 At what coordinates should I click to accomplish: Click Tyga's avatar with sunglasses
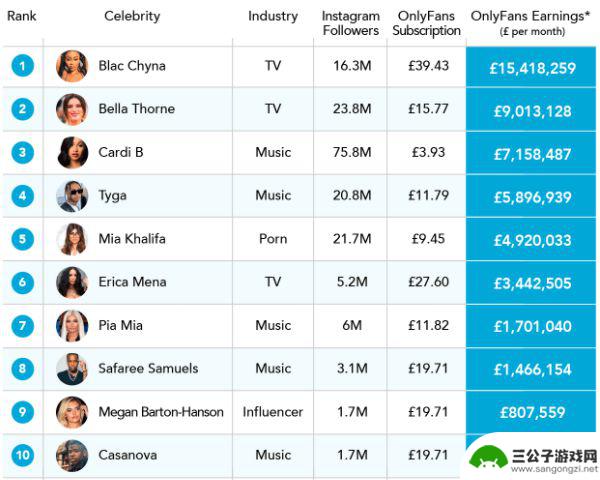click(x=72, y=196)
